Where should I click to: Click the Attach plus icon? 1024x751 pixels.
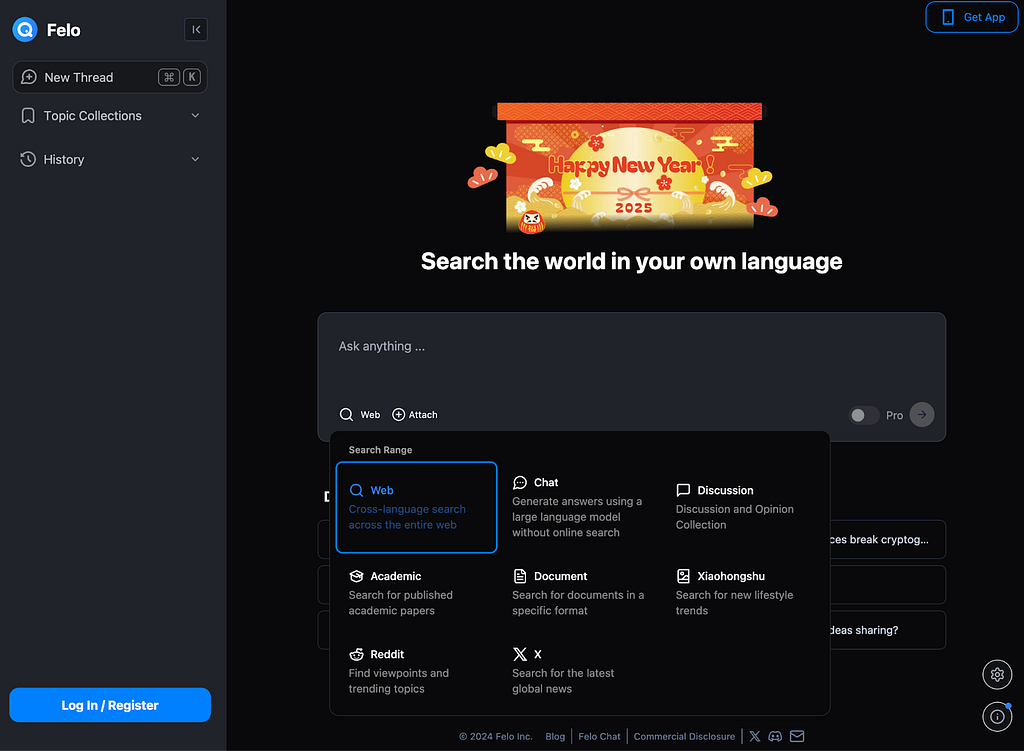pos(398,415)
